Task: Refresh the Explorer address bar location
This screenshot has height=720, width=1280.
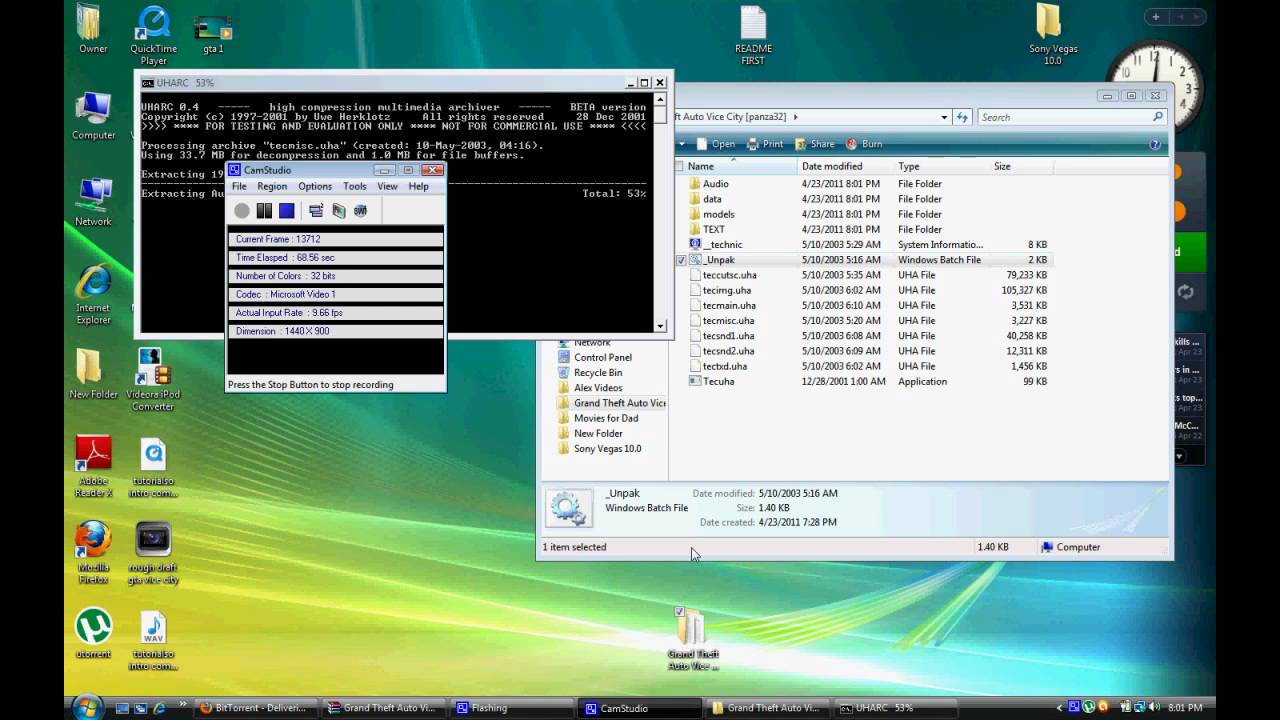Action: click(963, 117)
